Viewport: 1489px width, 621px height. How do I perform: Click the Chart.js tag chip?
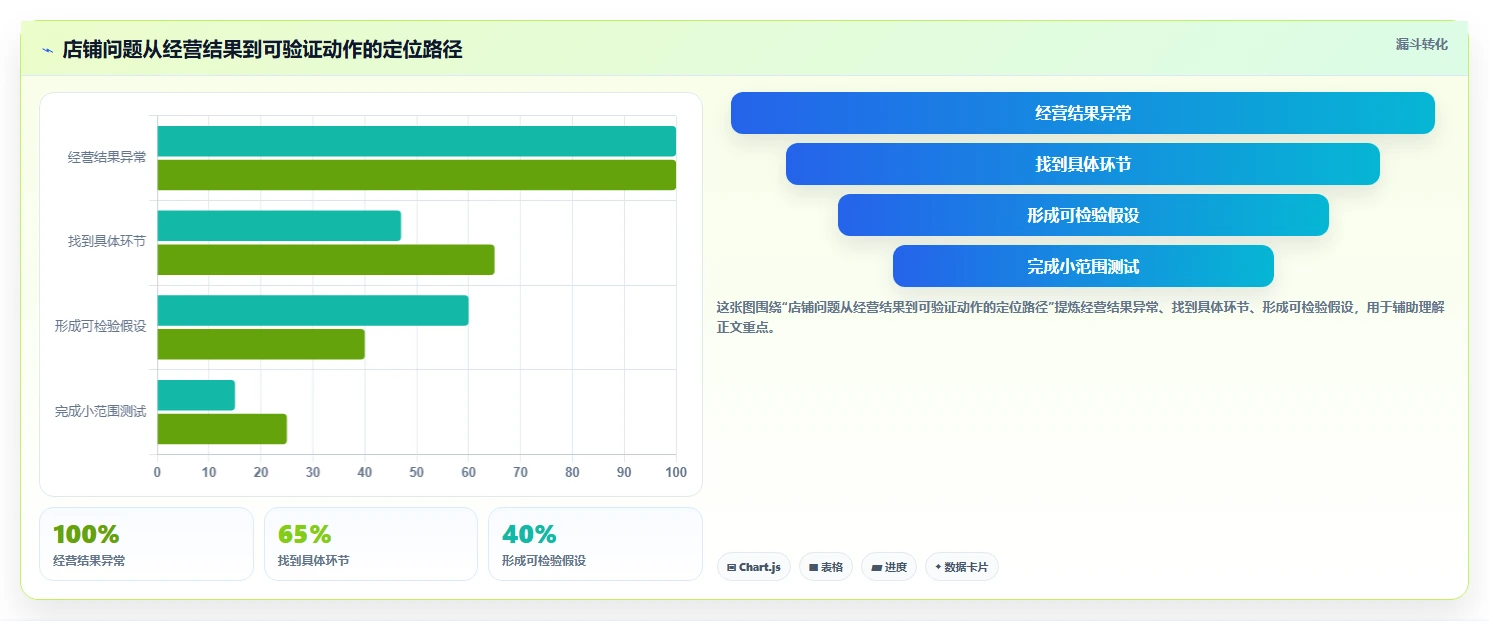coord(754,567)
